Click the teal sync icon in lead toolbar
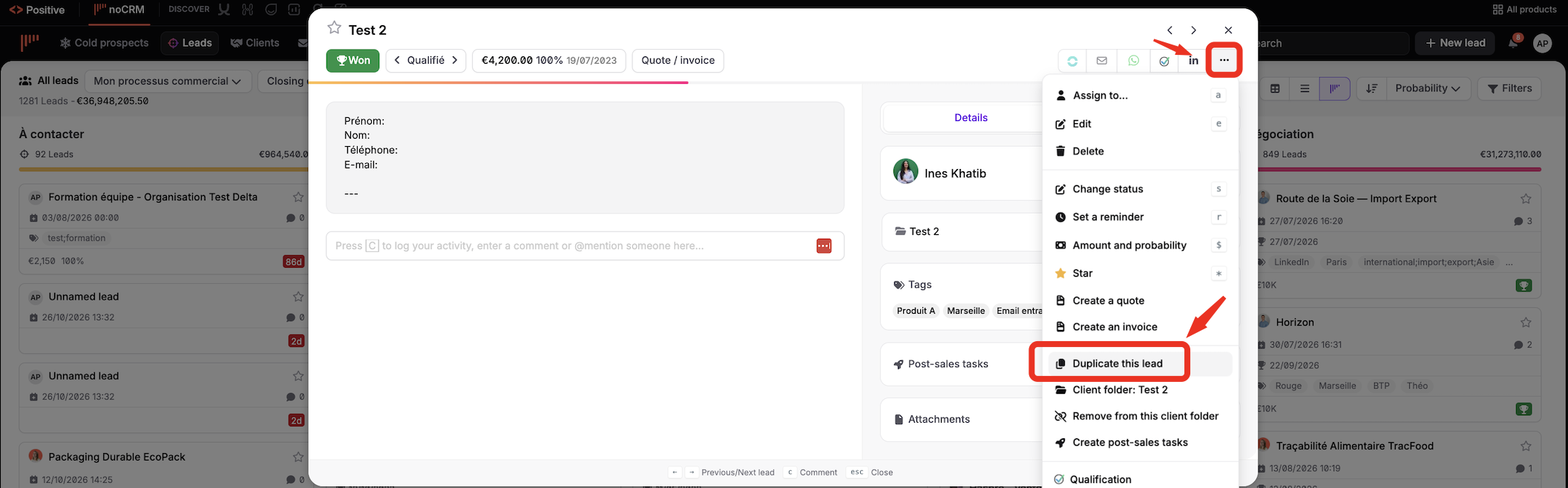Screen dimensions: 1568x488 click(x=1072, y=61)
